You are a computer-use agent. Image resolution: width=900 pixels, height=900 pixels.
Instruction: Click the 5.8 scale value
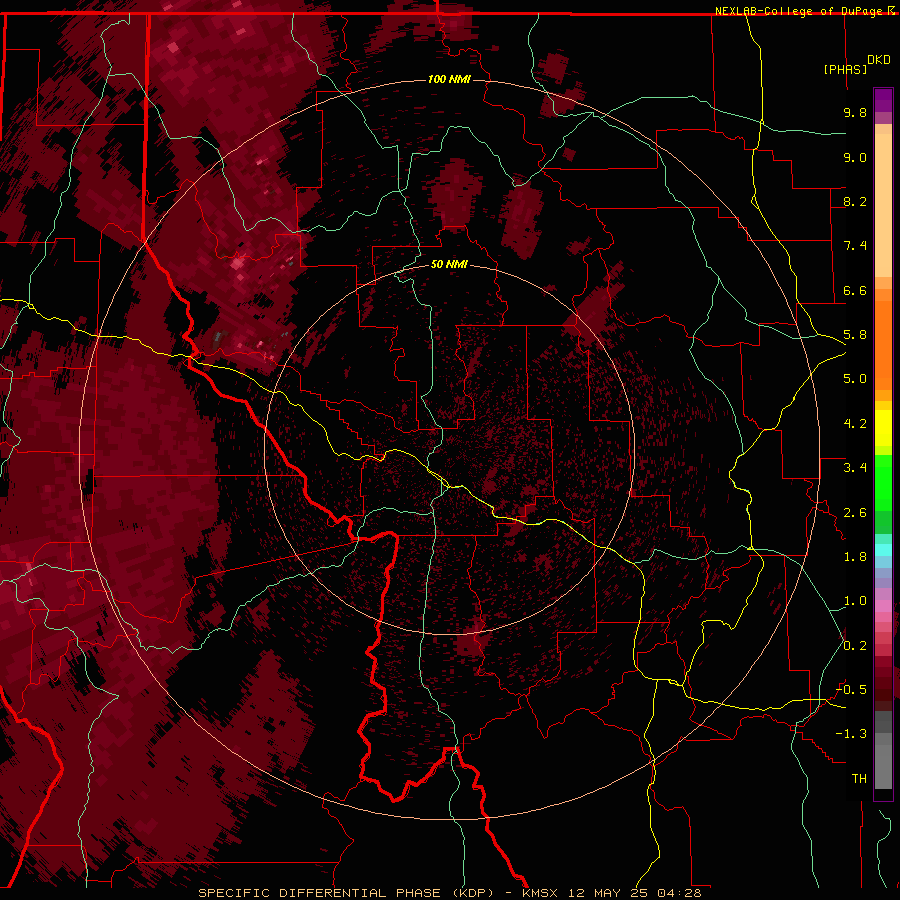point(855,335)
